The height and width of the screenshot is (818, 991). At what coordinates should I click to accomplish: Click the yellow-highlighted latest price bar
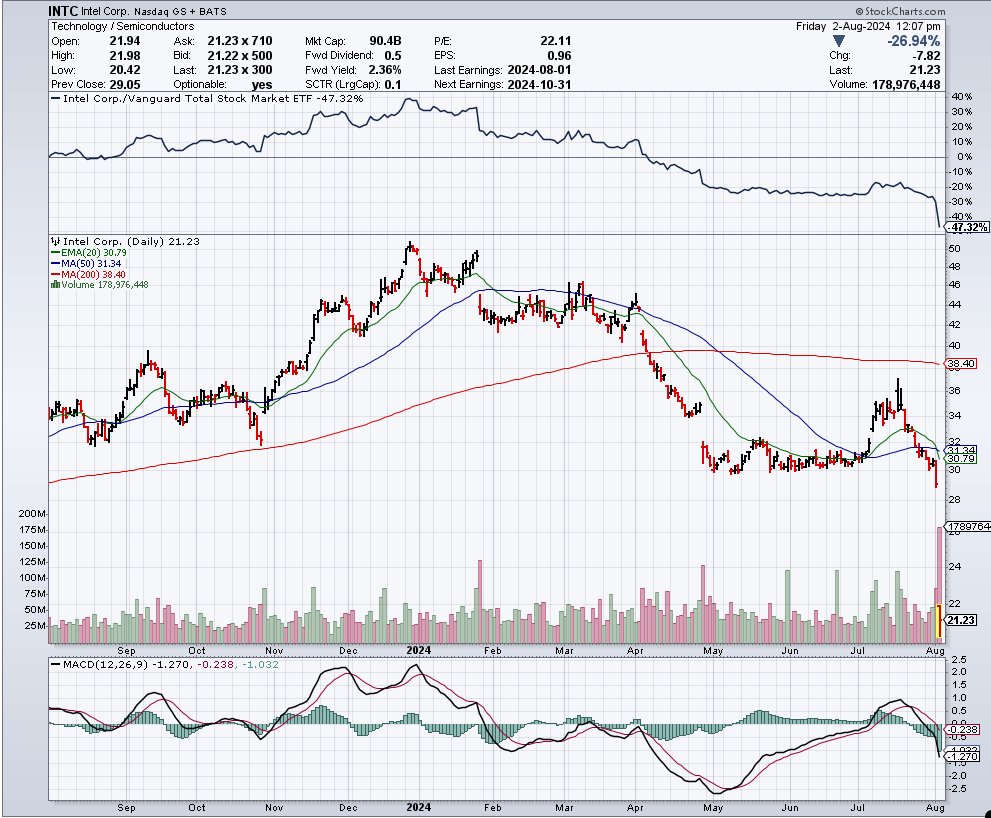click(939, 621)
